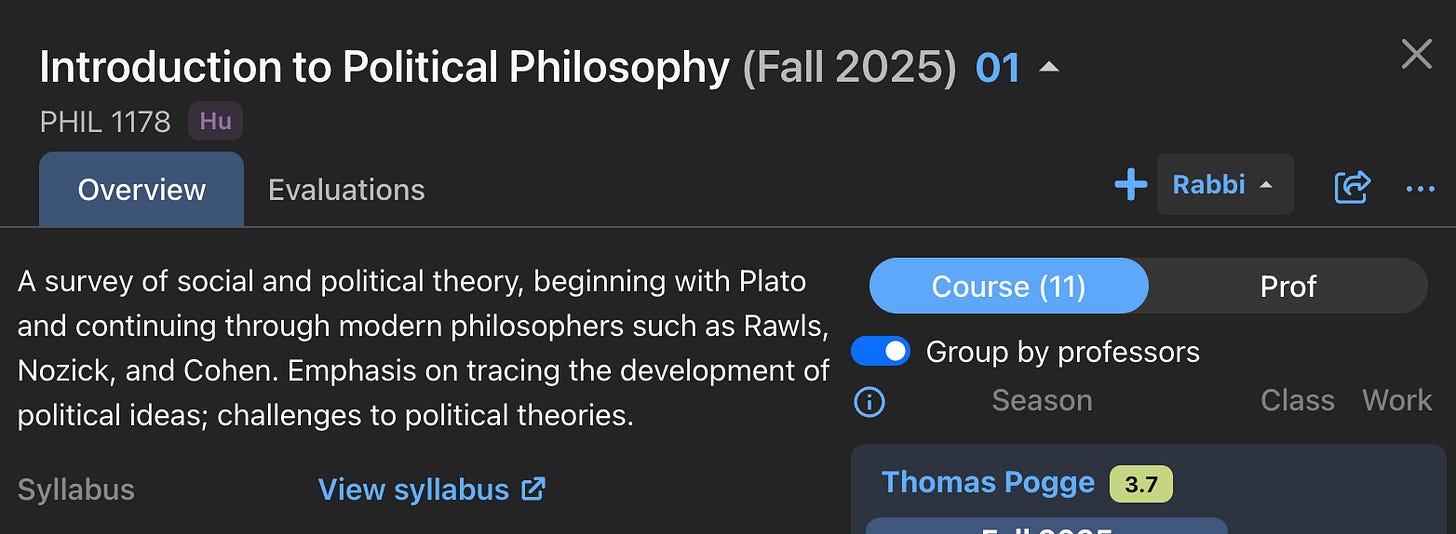Select the Course (11) option
This screenshot has width=1456, height=534.
(x=1008, y=287)
